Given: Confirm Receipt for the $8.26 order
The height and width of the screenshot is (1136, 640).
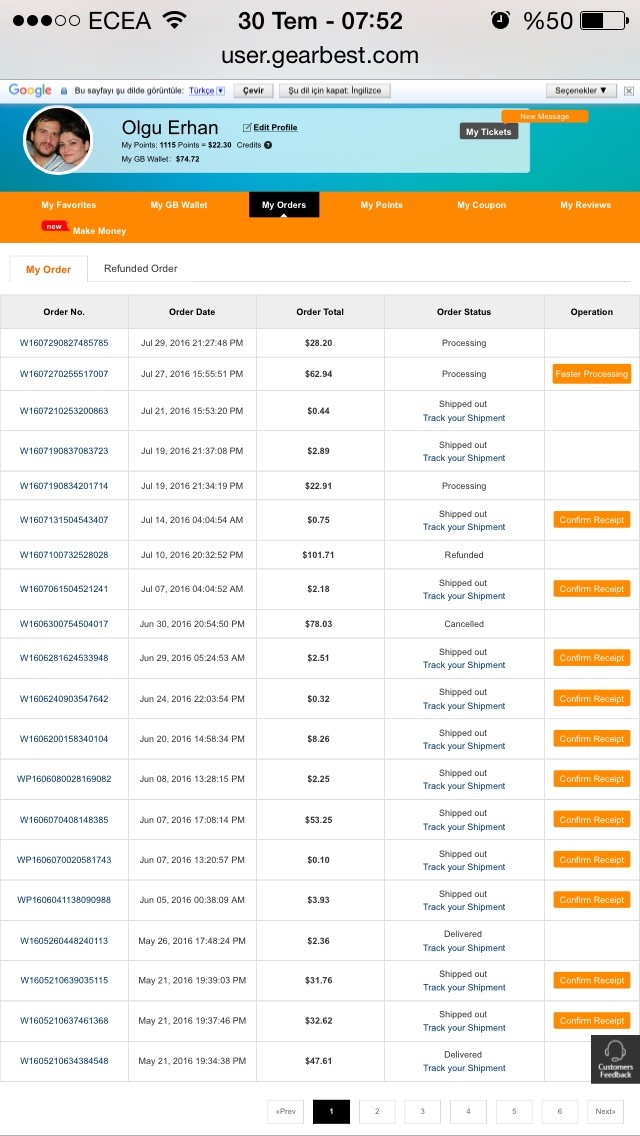Looking at the screenshot, I should point(591,739).
